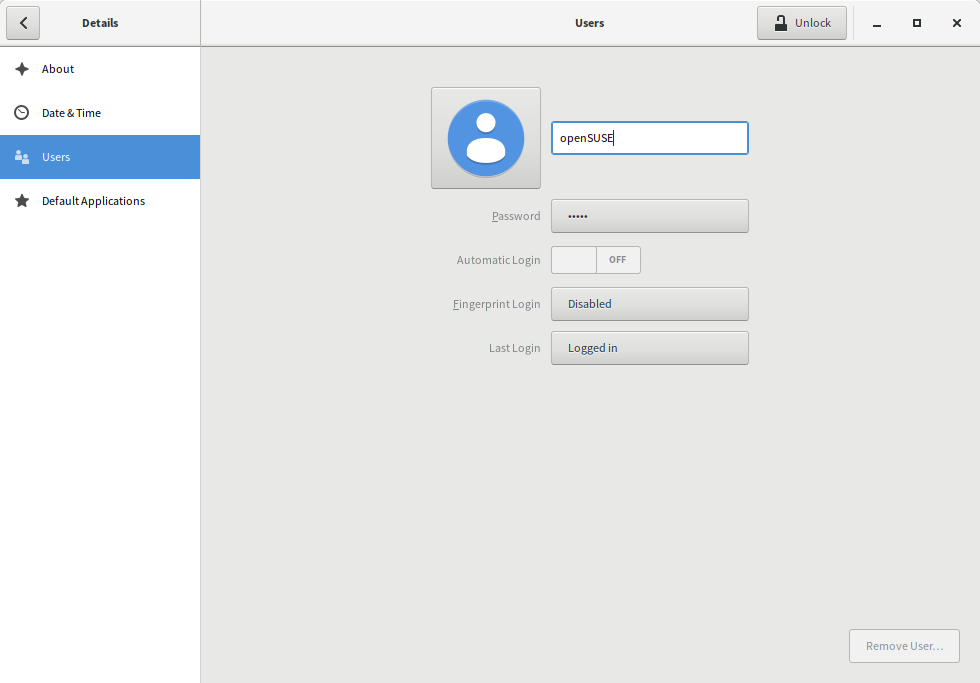Click the OFF label of Automatic Login switch
Screen dimensions: 980x683
pyautogui.click(x=618, y=259)
